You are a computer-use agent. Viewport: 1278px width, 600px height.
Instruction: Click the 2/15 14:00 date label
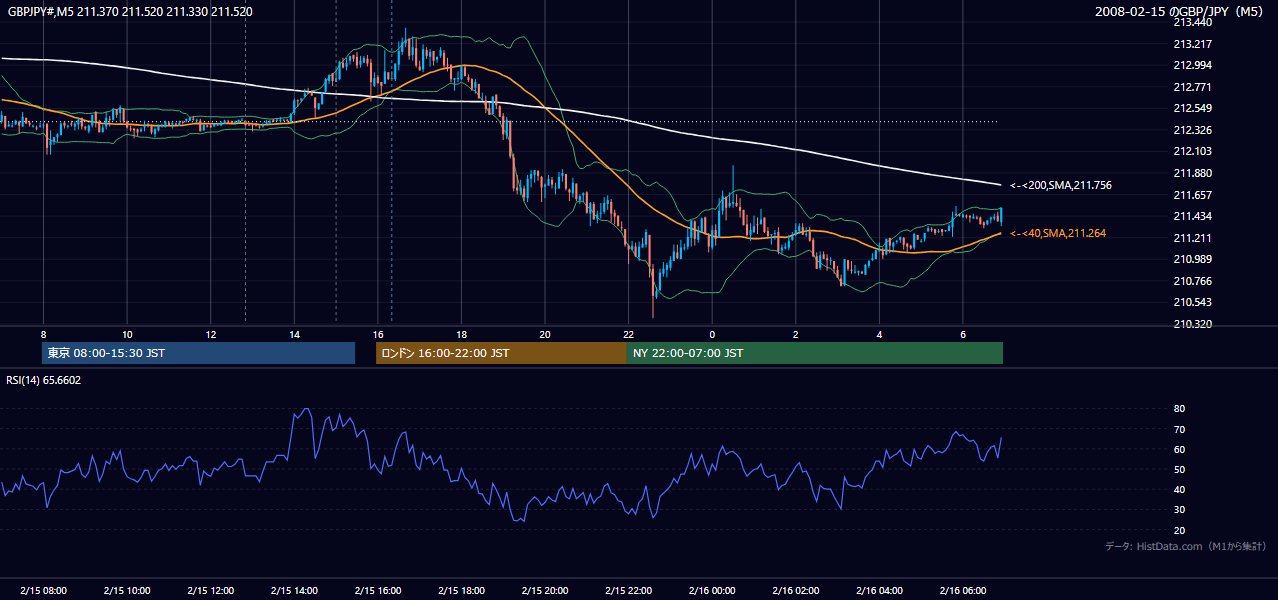(x=294, y=590)
